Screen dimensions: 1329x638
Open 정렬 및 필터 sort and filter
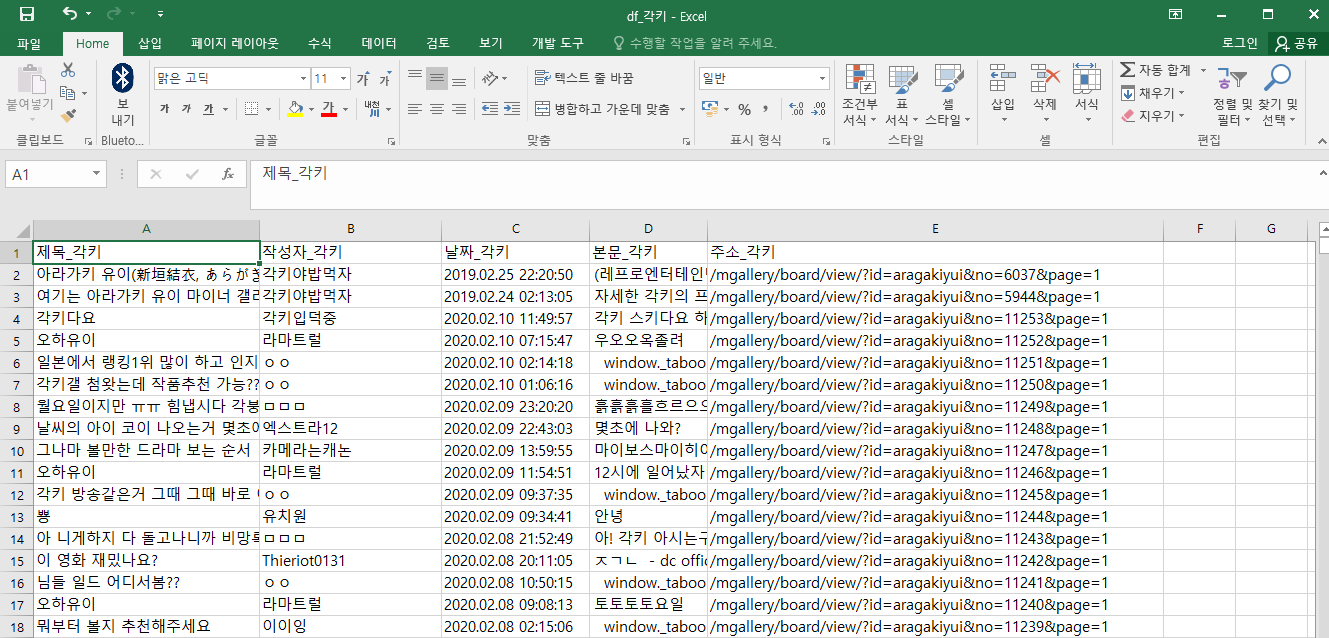coord(1231,94)
